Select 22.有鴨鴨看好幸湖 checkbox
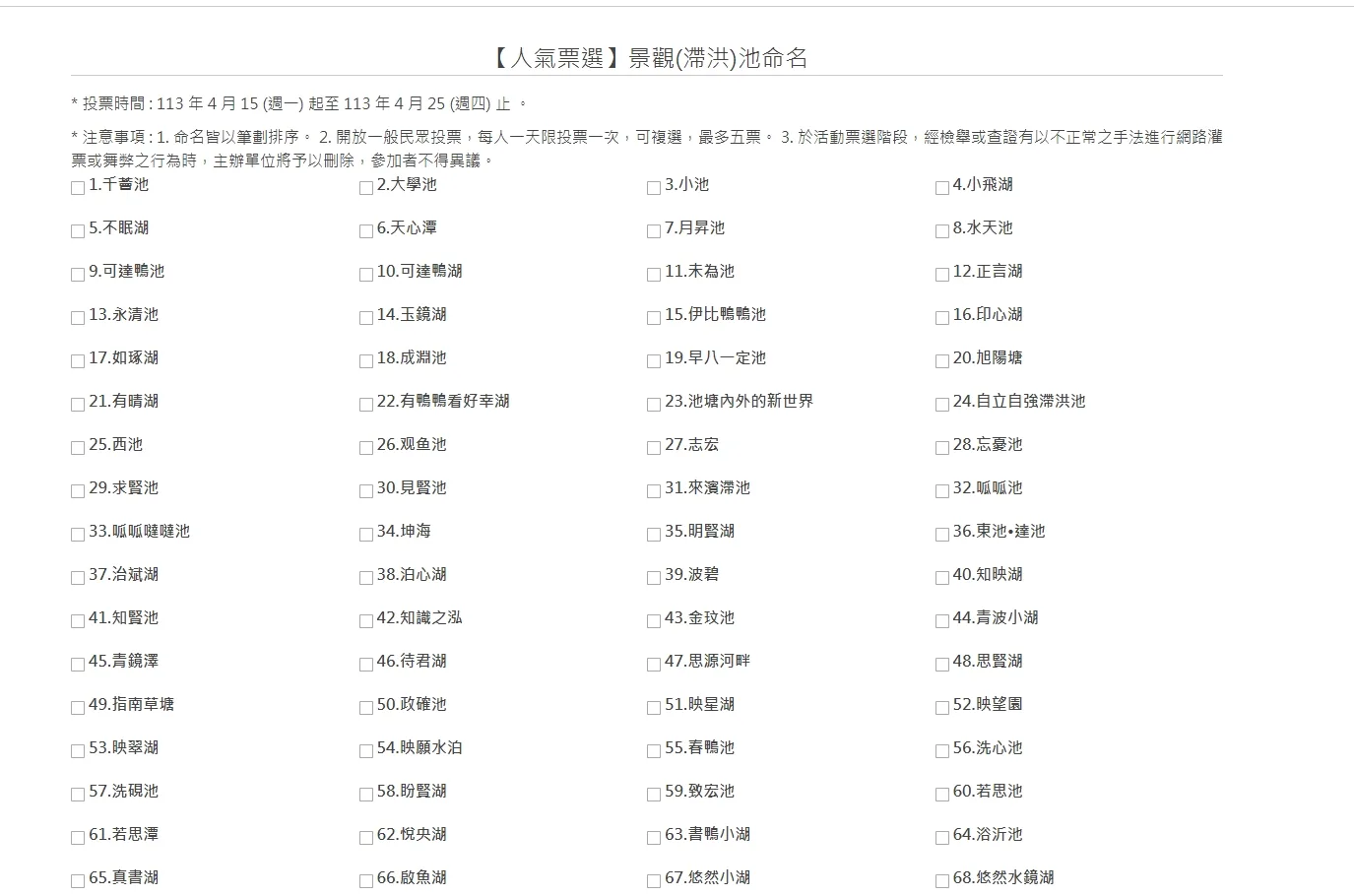Image resolution: width=1354 pixels, height=896 pixels. point(366,405)
